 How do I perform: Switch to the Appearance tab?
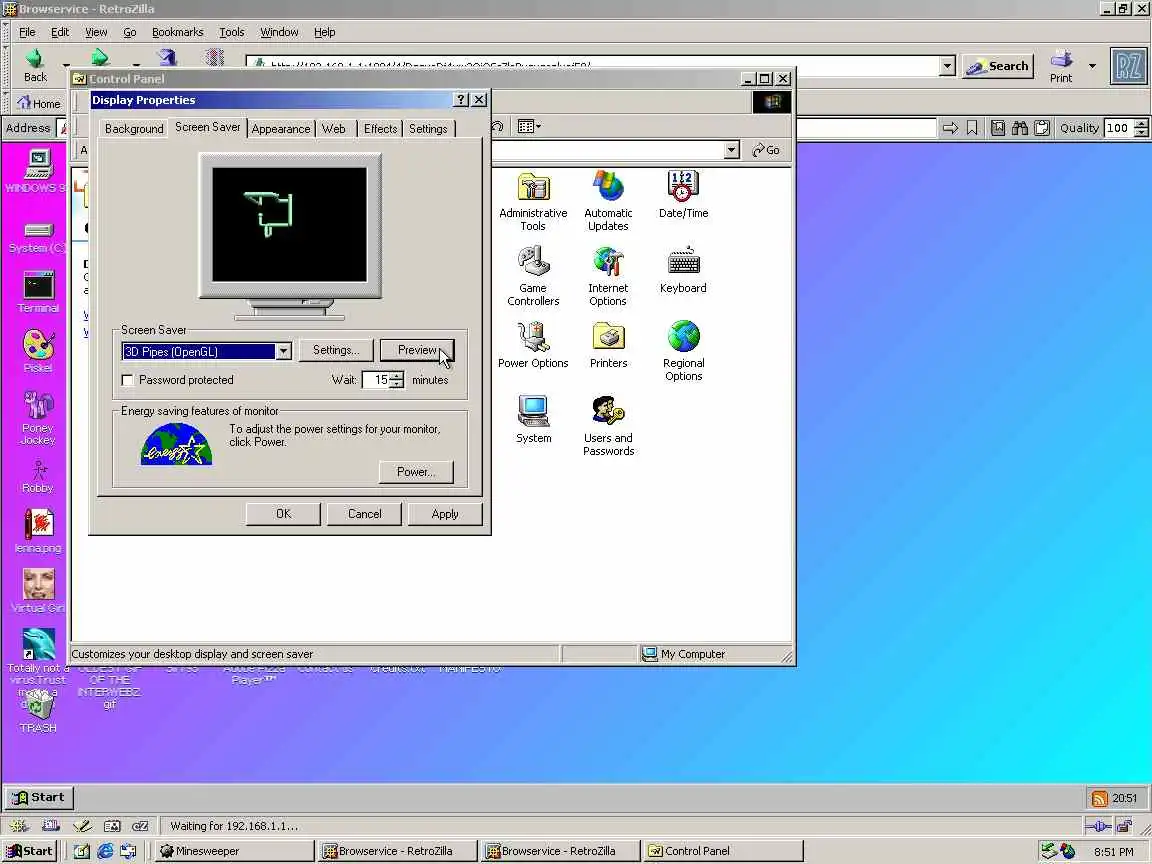(x=281, y=129)
